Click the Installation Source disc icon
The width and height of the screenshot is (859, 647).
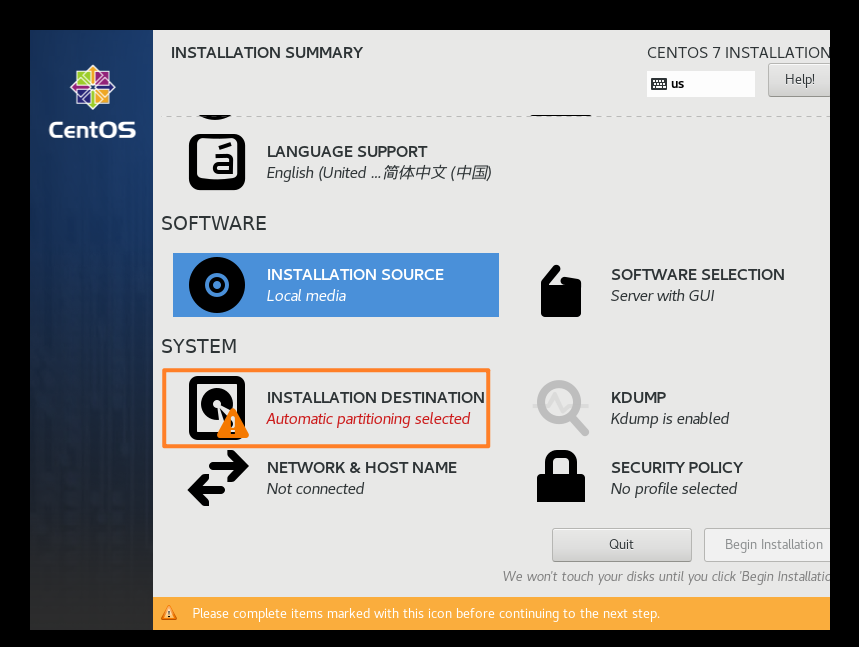tap(217, 285)
